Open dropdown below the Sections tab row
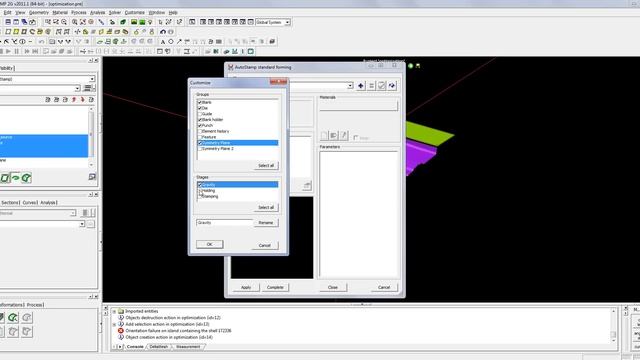Viewport: 640px width, 360px height. 73,213
